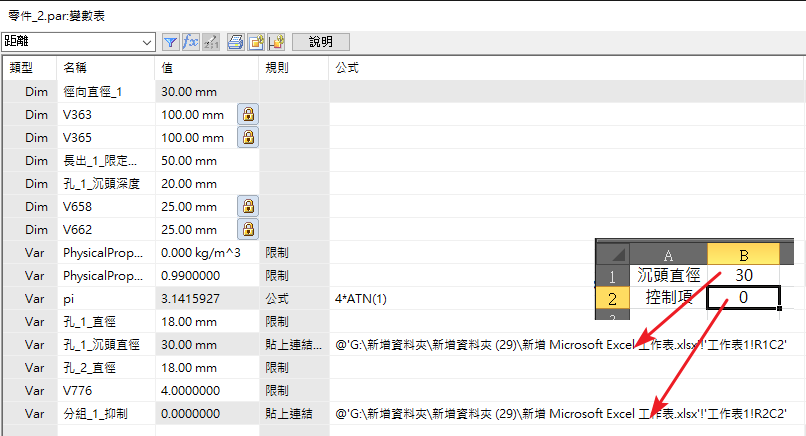Select the 0.000 kg/m^3 value cell
This screenshot has height=436, width=806.
[x=207, y=252]
